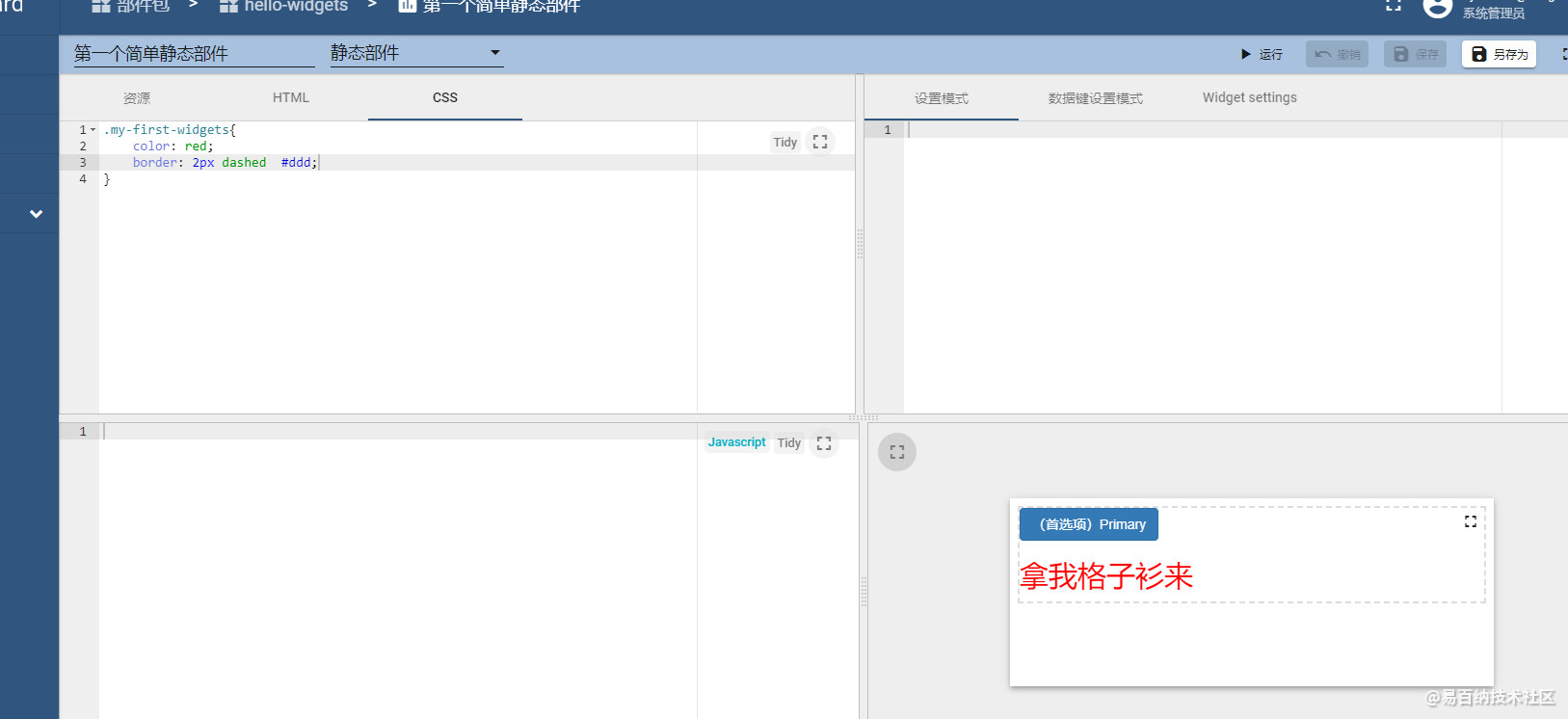1568x719 pixels.
Task: Tidy the Javascript editor code
Action: (x=789, y=443)
